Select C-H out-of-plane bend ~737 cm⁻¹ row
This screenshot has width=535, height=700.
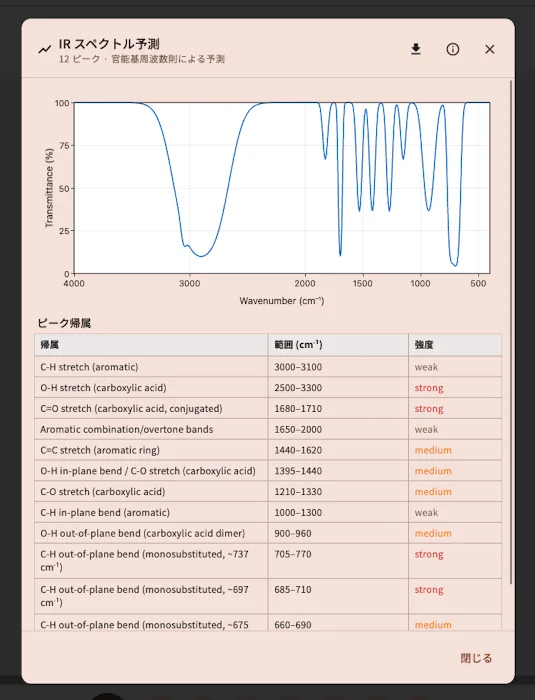tap(268, 561)
